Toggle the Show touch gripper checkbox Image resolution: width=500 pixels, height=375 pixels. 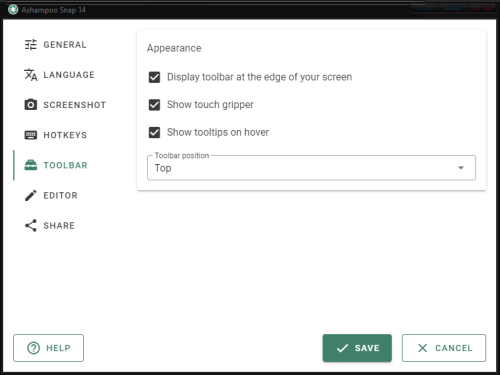(154, 105)
